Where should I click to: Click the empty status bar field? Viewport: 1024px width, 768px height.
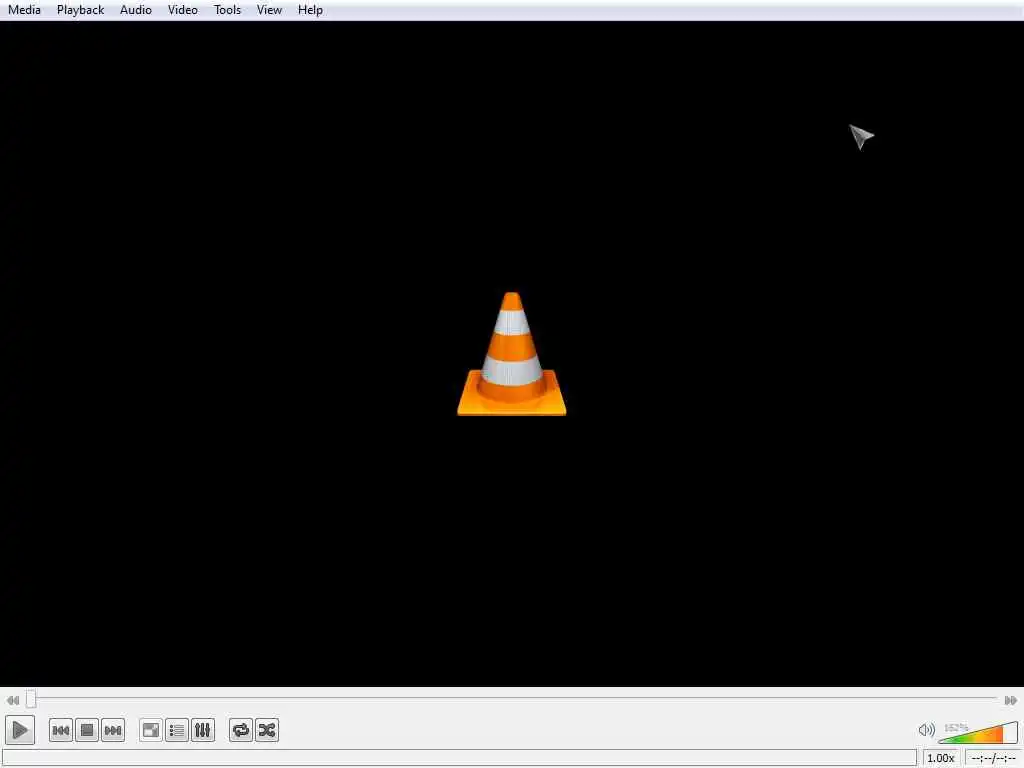460,758
